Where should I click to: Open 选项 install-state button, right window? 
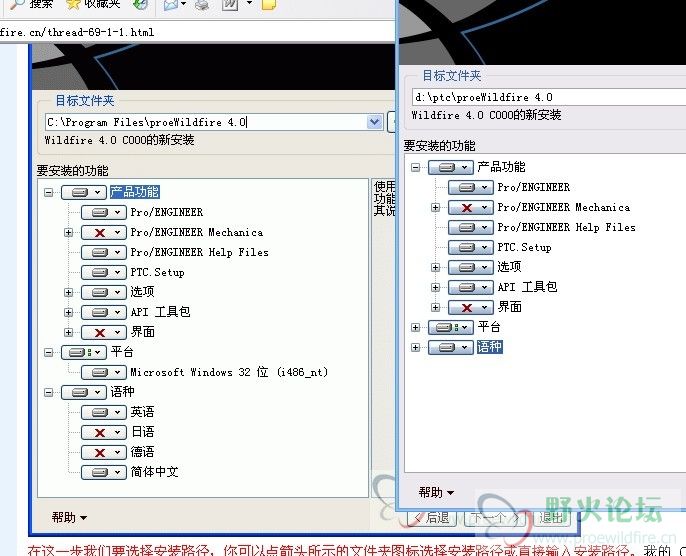471,267
